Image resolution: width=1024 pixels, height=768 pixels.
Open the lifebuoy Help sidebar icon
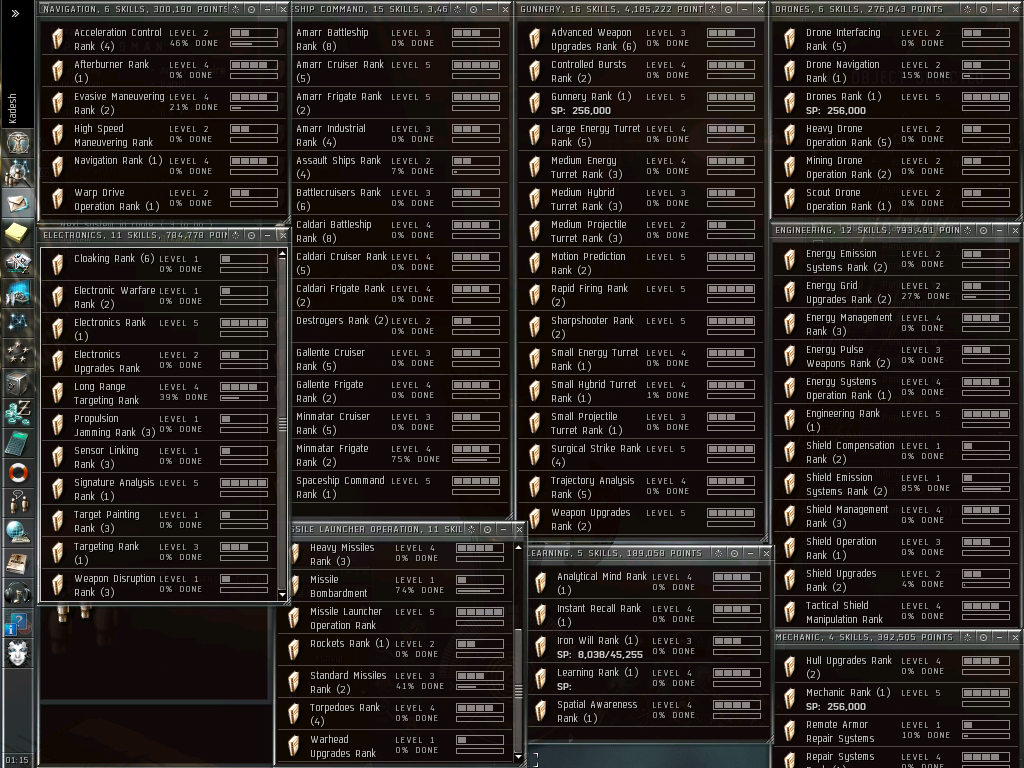tap(18, 473)
